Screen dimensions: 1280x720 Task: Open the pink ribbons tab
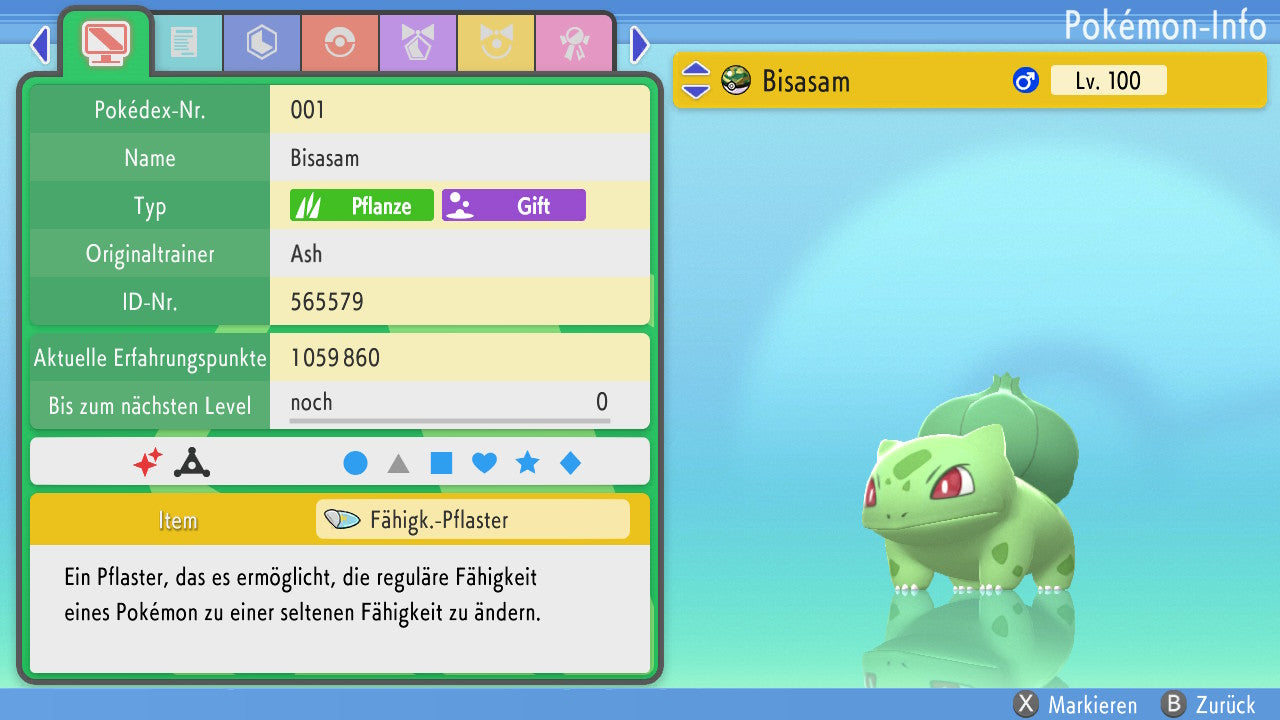pos(573,43)
